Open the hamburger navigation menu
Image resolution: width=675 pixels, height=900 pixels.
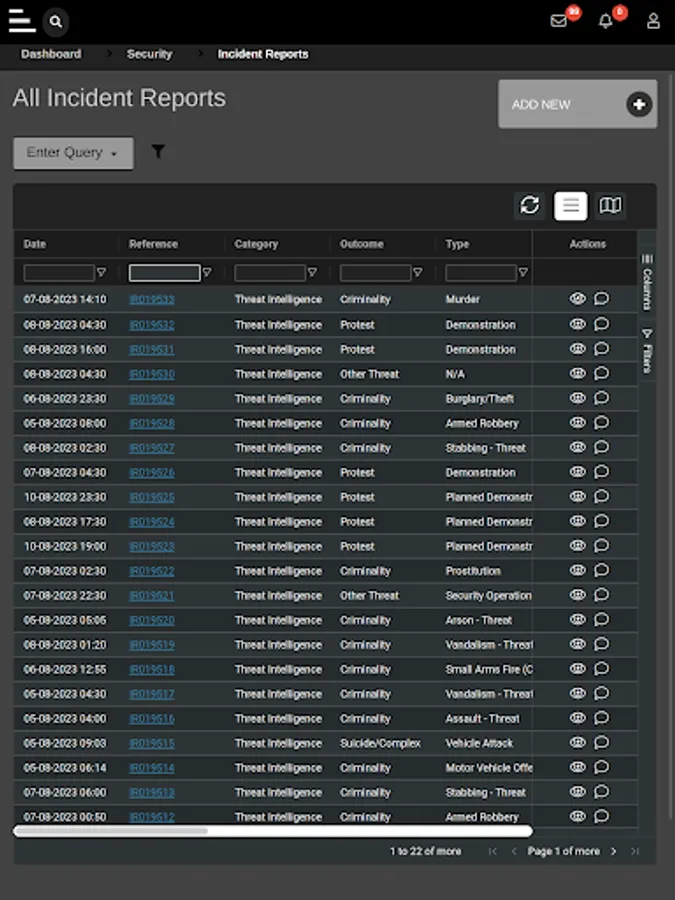pos(21,20)
